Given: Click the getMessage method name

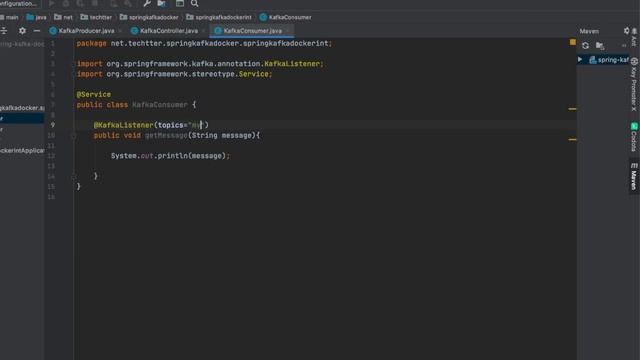Looking at the screenshot, I should 166,136.
